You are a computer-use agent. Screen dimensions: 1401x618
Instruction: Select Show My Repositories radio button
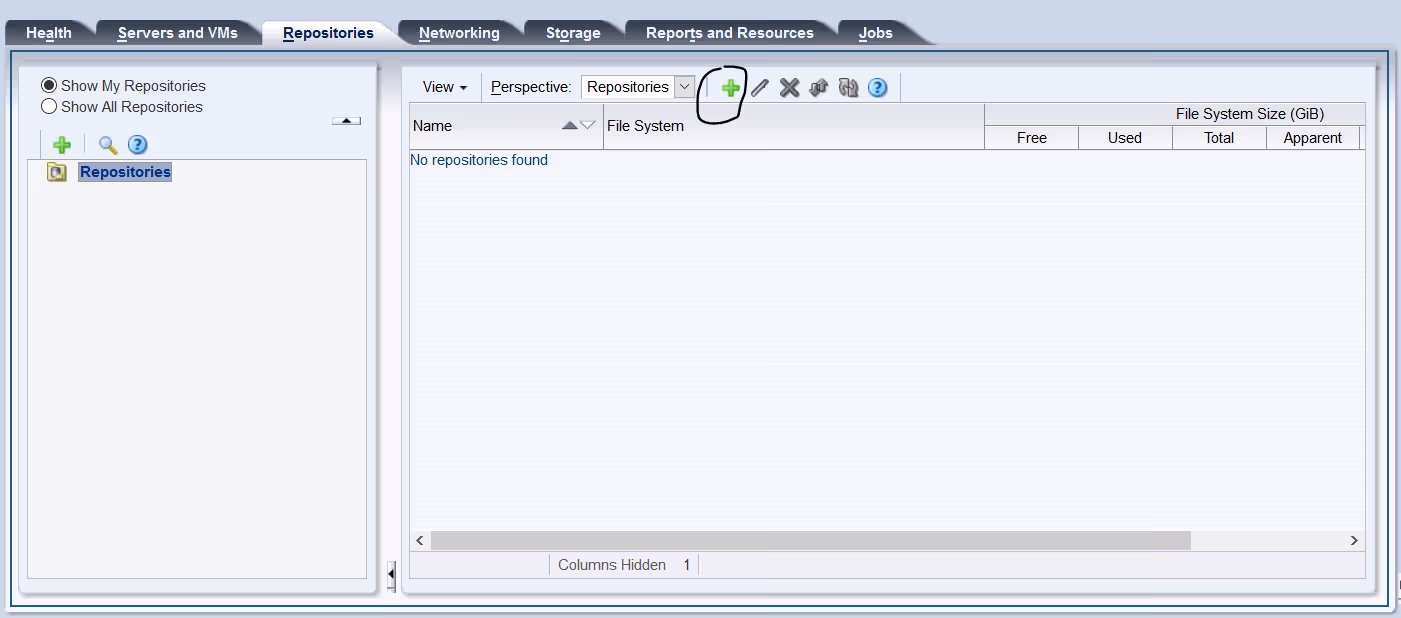[49, 86]
